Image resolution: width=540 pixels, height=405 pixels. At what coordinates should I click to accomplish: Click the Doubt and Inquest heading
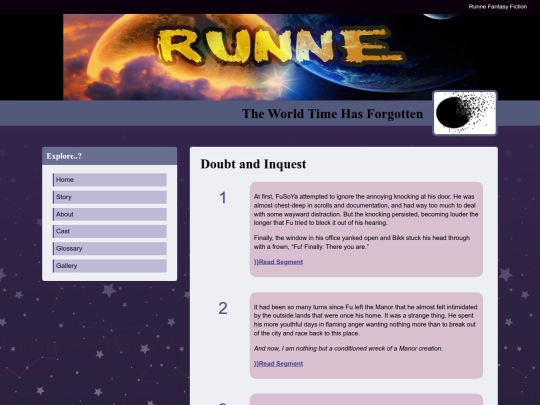coord(253,164)
